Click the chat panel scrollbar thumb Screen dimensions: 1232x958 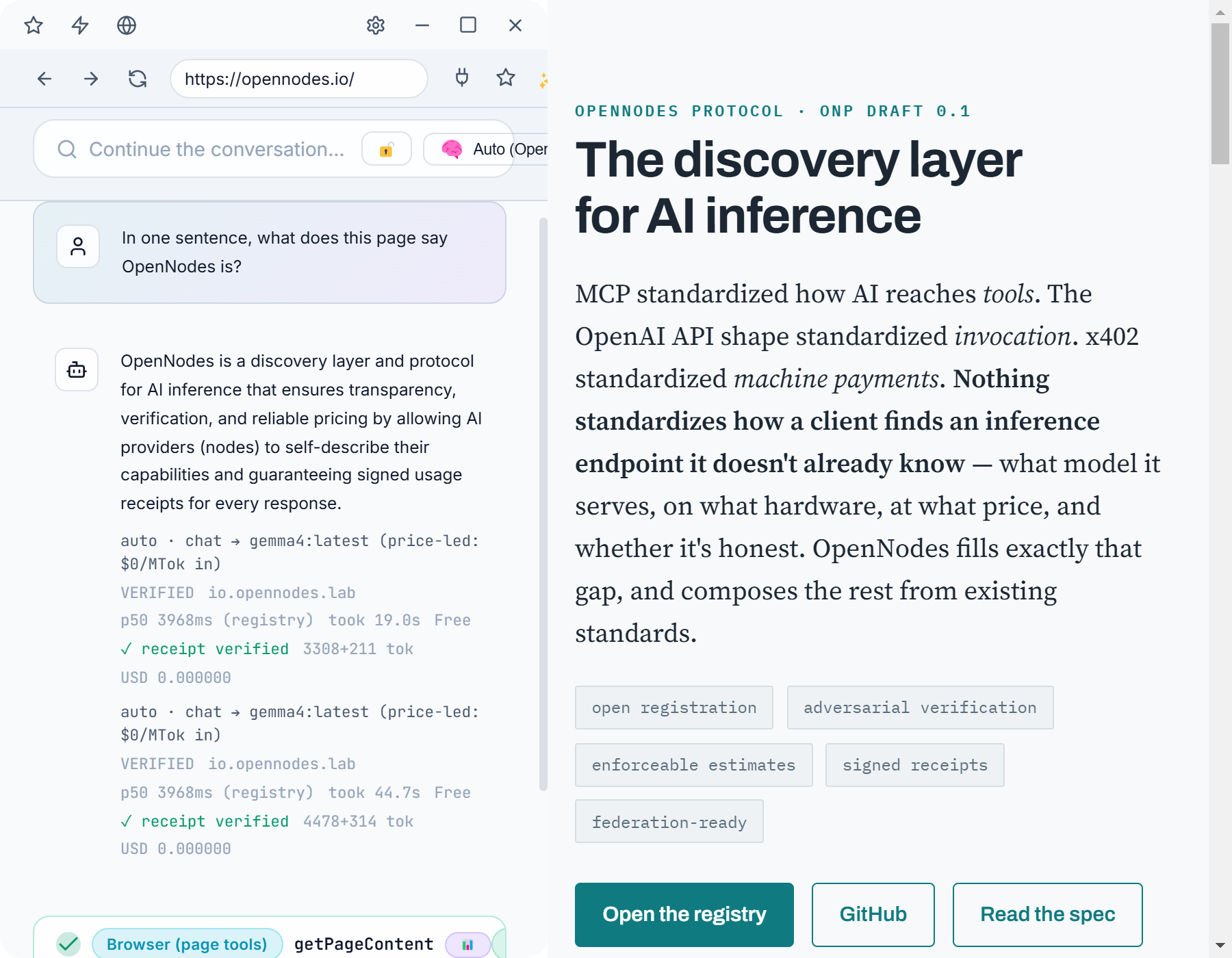point(543,504)
